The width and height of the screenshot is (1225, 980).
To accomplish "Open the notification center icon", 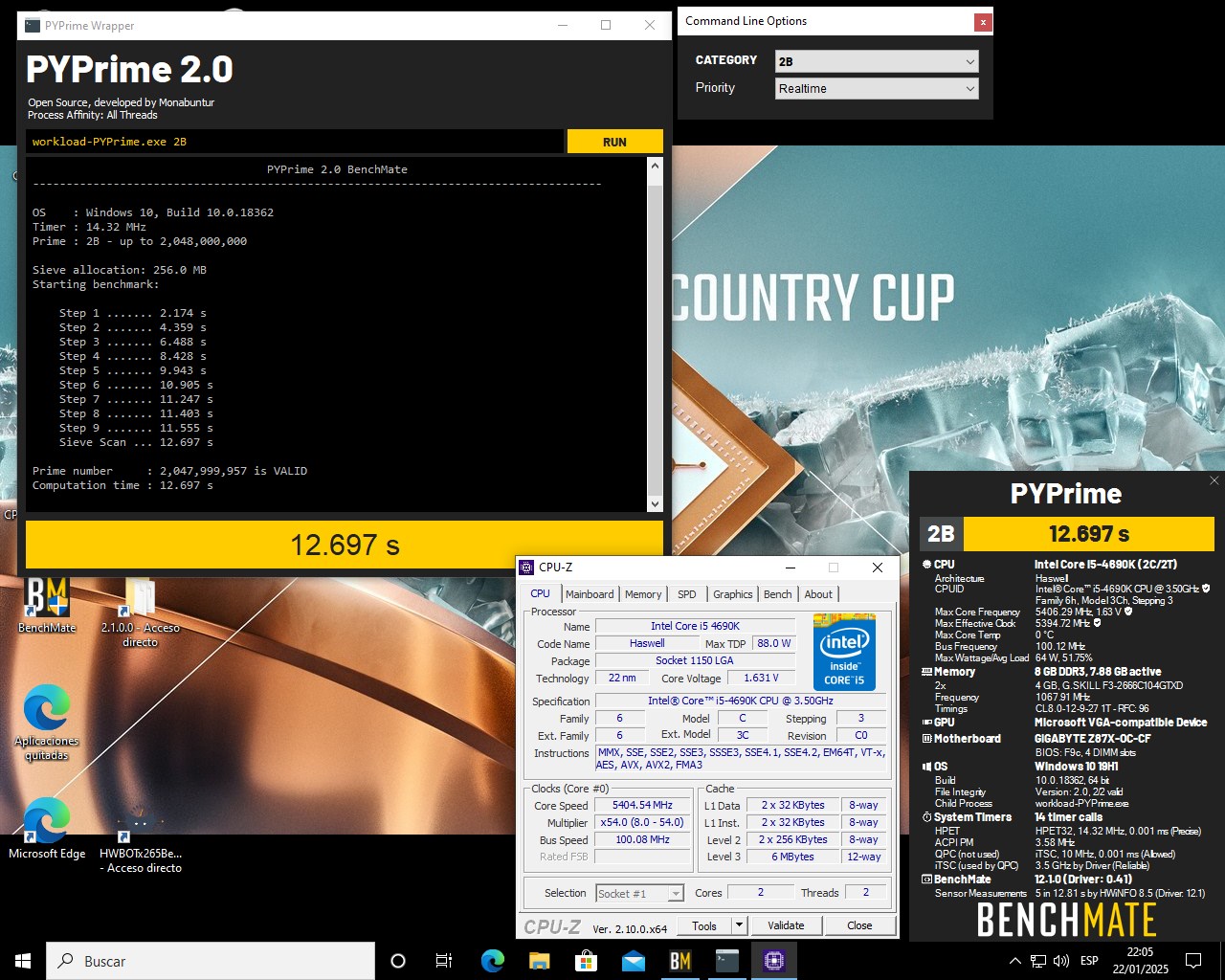I will (1193, 961).
